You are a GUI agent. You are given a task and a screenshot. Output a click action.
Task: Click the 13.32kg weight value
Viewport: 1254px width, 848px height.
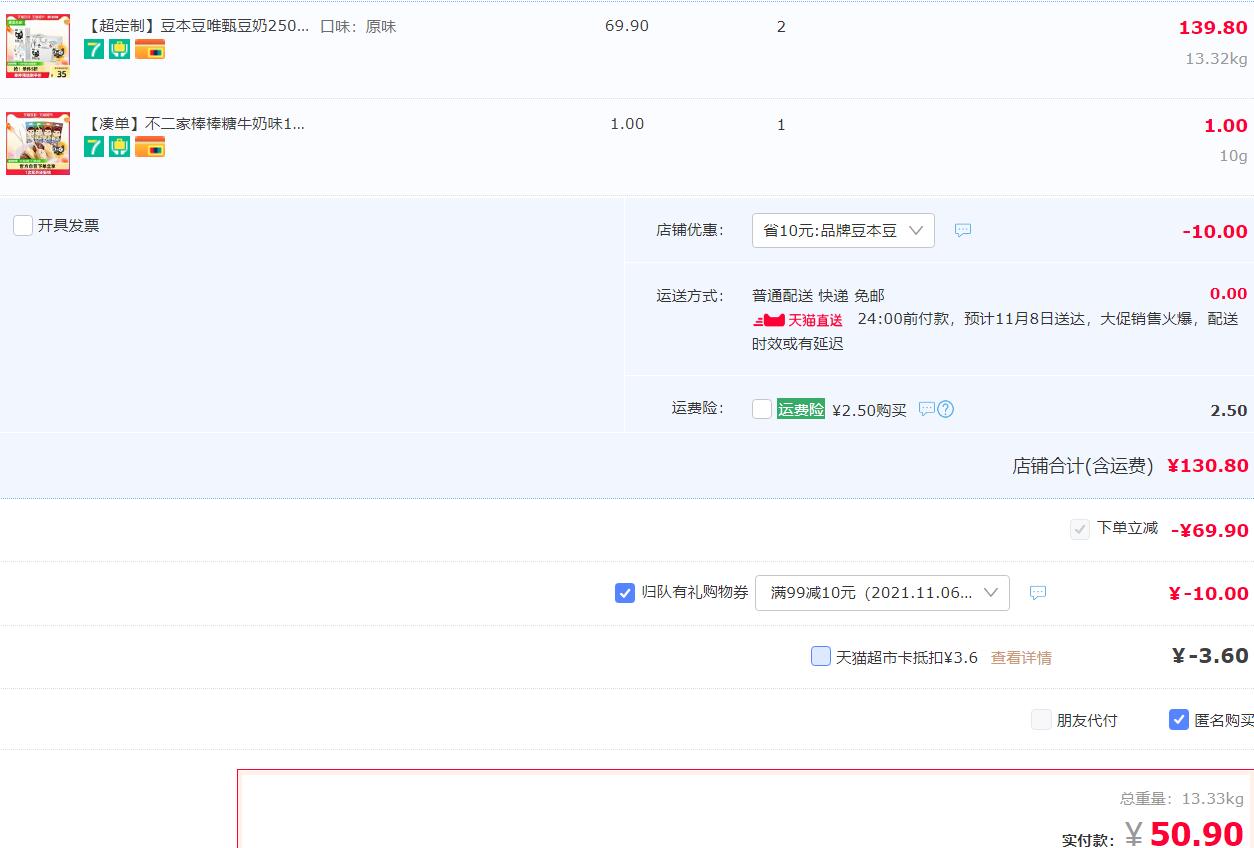(x=1216, y=58)
